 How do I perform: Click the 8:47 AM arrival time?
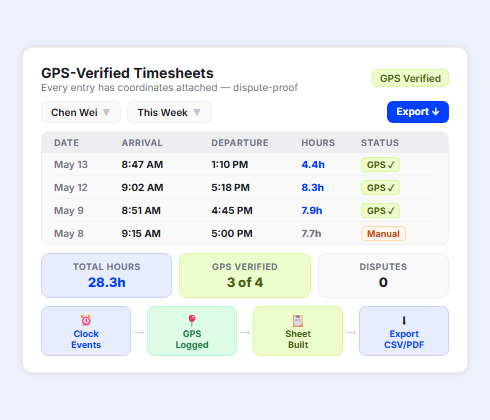tap(142, 165)
